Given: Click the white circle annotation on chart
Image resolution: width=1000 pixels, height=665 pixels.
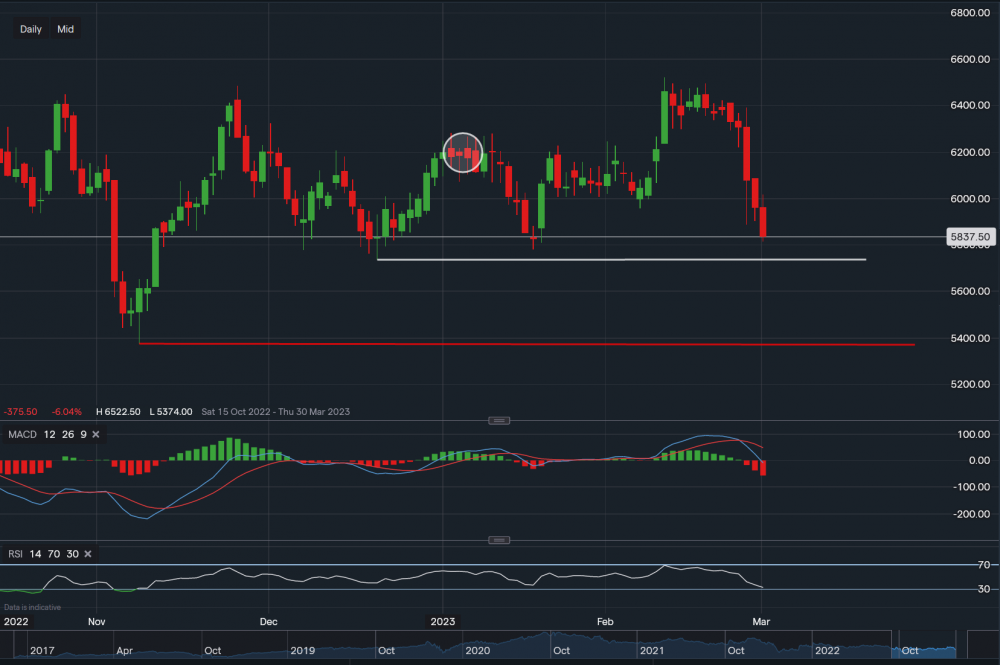Looking at the screenshot, I should [x=463, y=152].
